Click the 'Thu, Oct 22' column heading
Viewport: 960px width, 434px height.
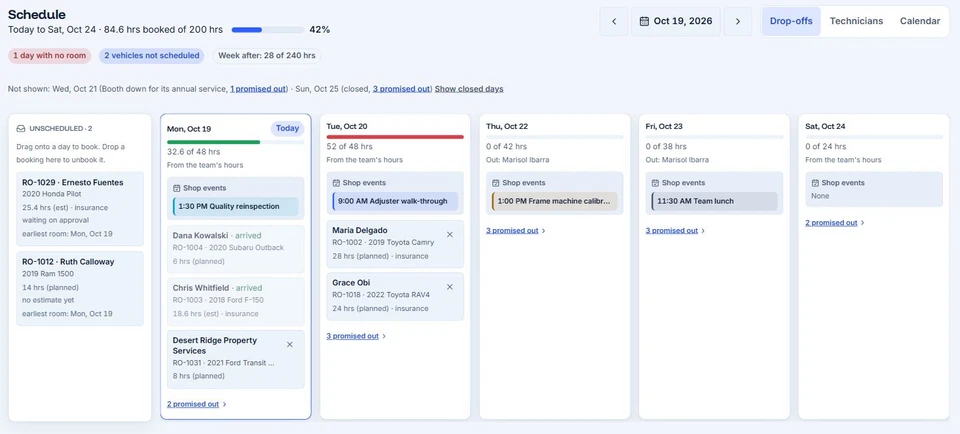click(507, 126)
